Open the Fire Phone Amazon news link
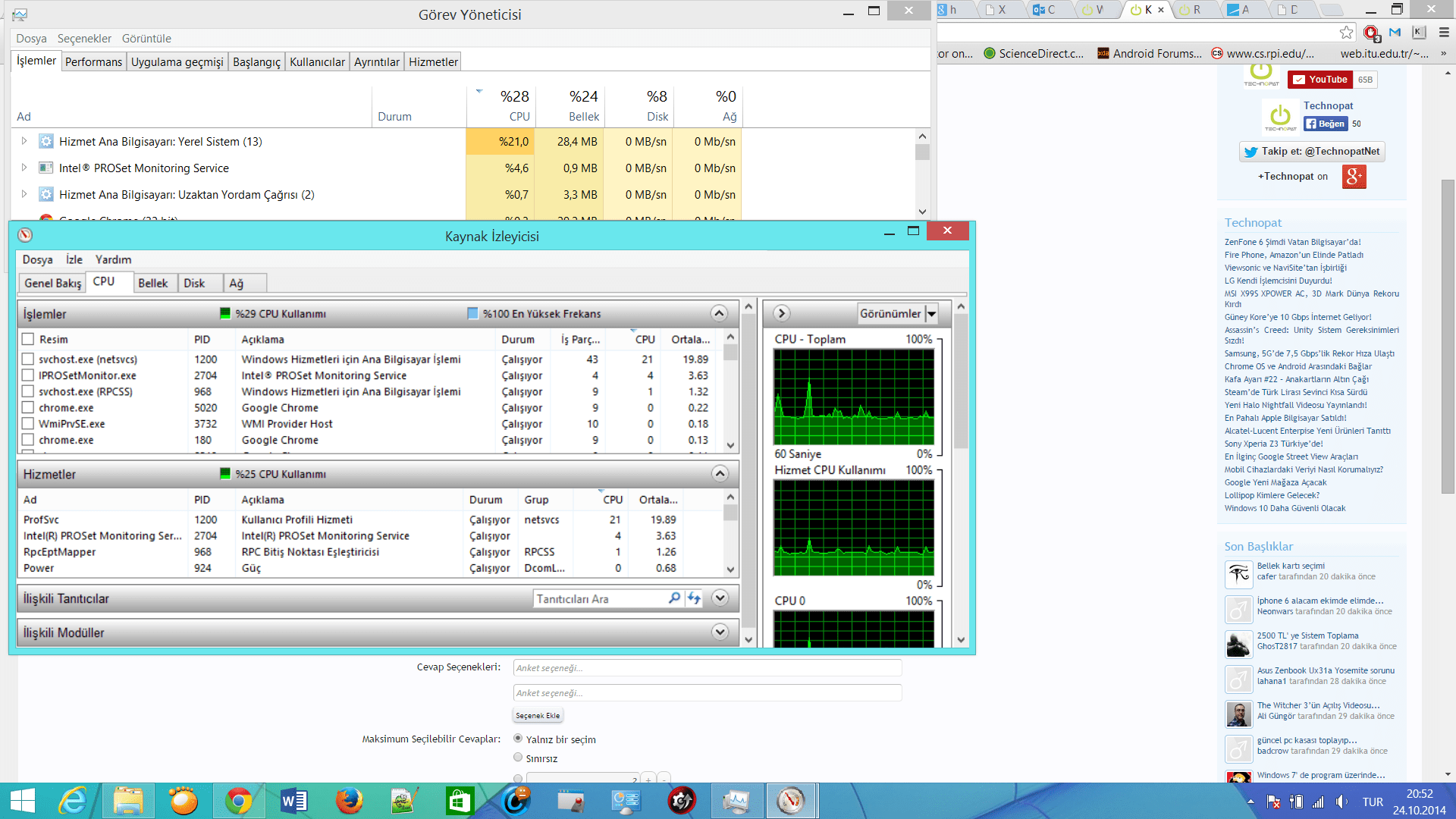The image size is (1456, 819). coord(1294,255)
